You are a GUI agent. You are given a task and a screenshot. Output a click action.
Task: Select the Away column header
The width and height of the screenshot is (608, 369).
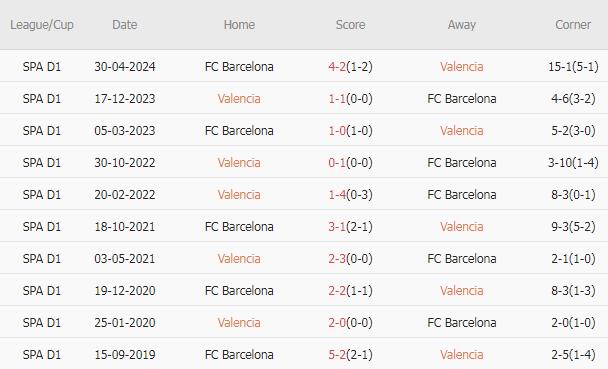pyautogui.click(x=461, y=25)
